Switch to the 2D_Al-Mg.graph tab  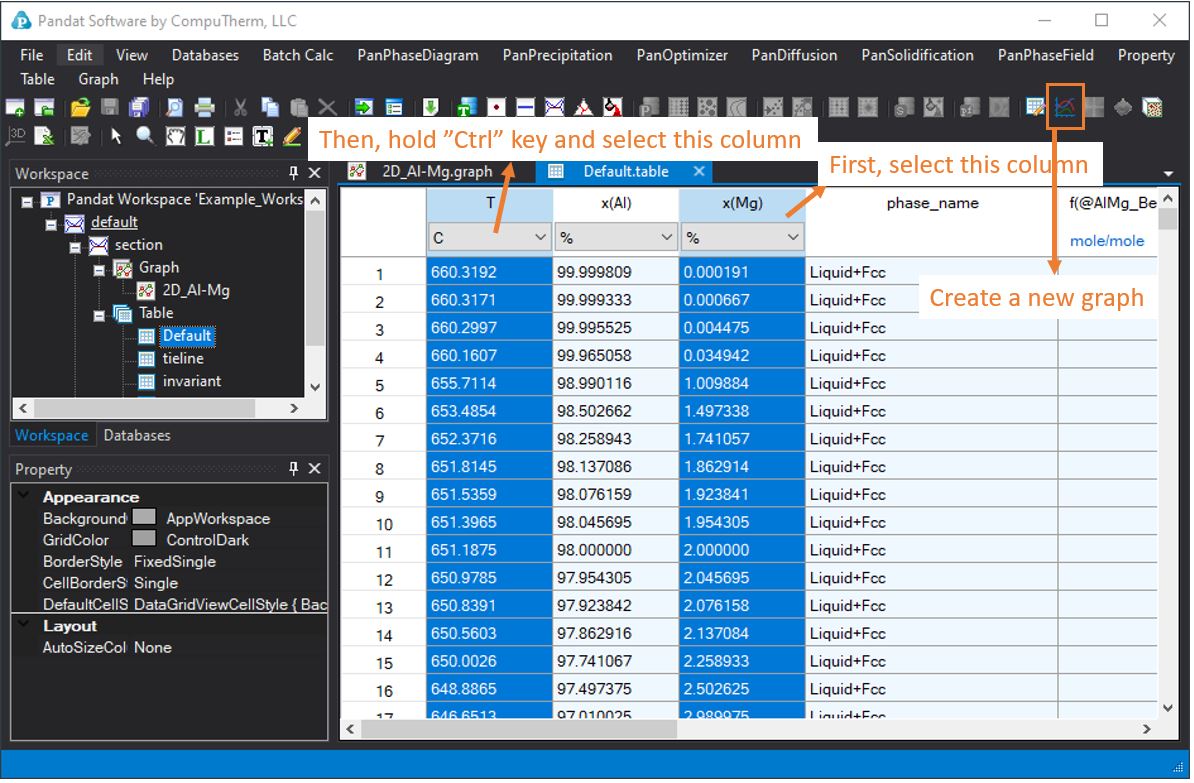436,172
